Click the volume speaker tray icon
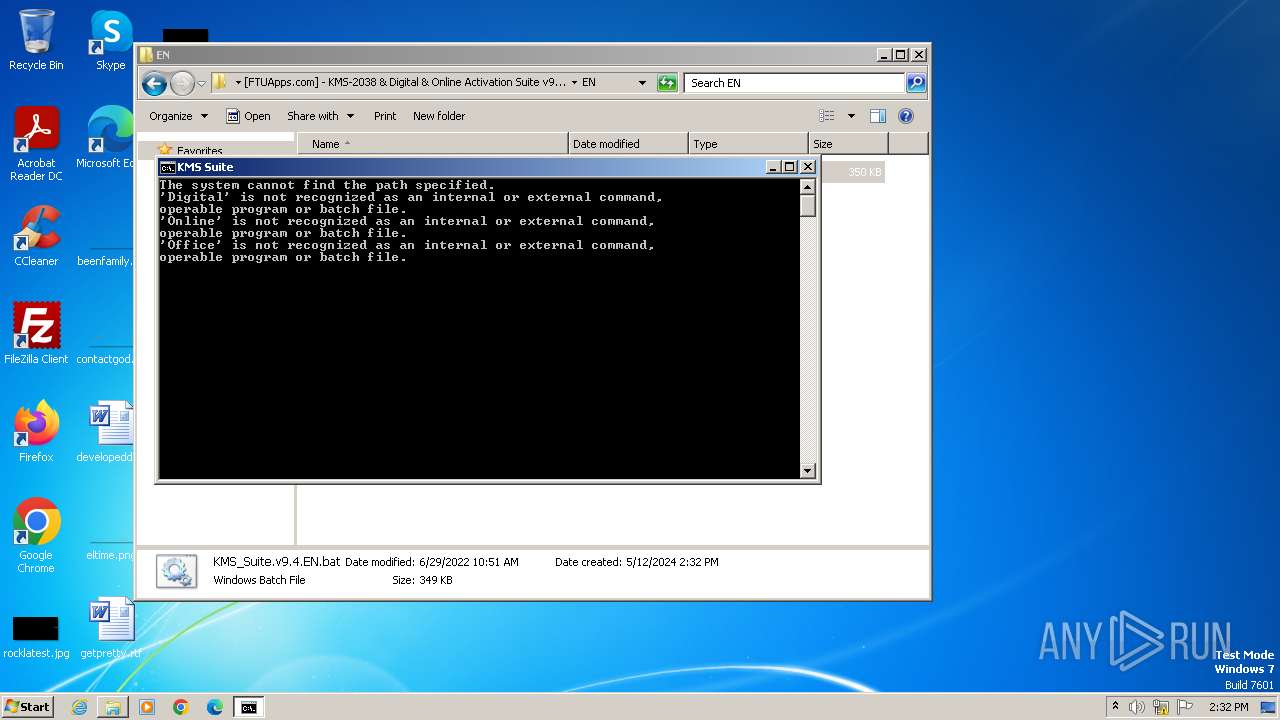Screen dimensions: 1280x720 1137,707
